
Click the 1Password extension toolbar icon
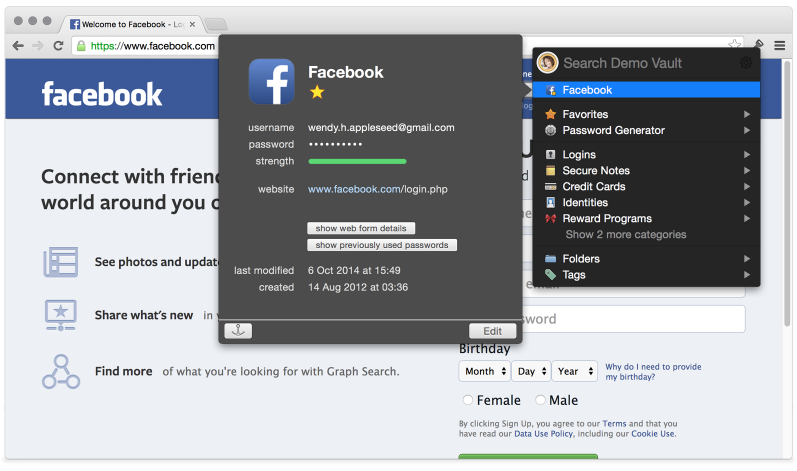click(759, 44)
